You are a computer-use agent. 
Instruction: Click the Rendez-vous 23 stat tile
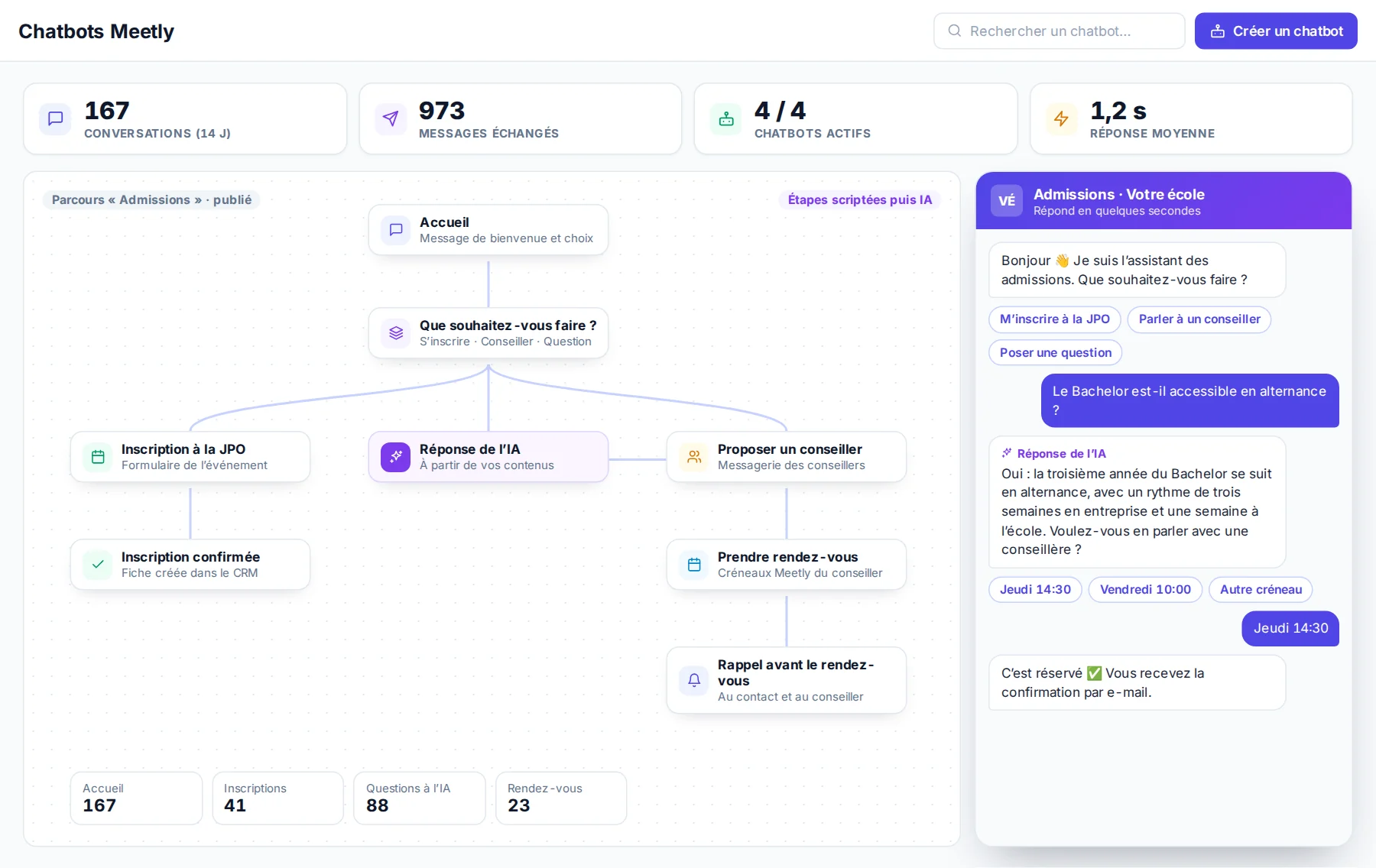click(x=561, y=798)
